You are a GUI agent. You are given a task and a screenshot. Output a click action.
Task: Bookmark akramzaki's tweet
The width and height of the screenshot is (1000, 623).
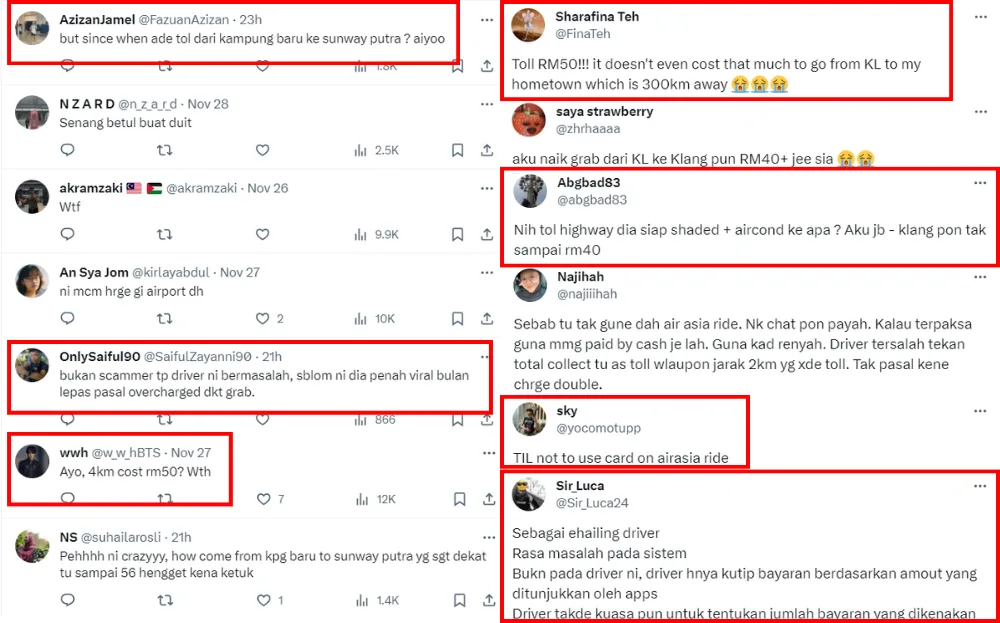457,234
